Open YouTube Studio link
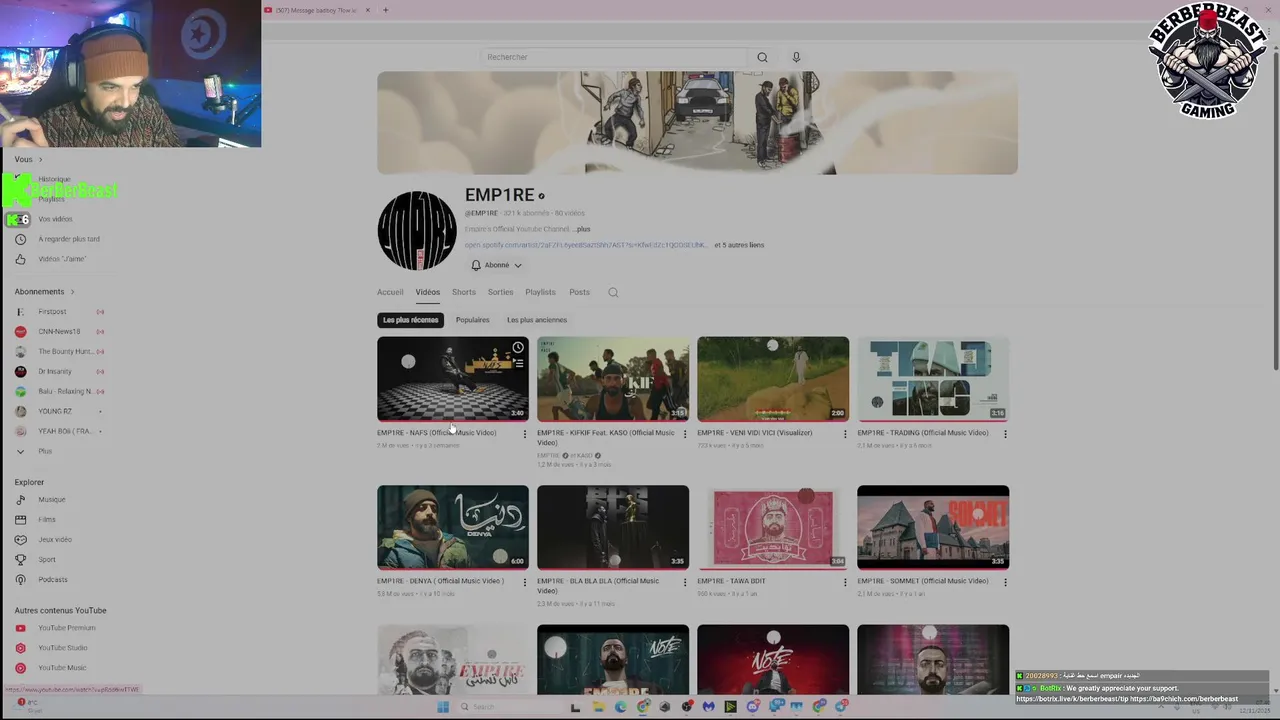This screenshot has height=720, width=1280. tap(63, 648)
